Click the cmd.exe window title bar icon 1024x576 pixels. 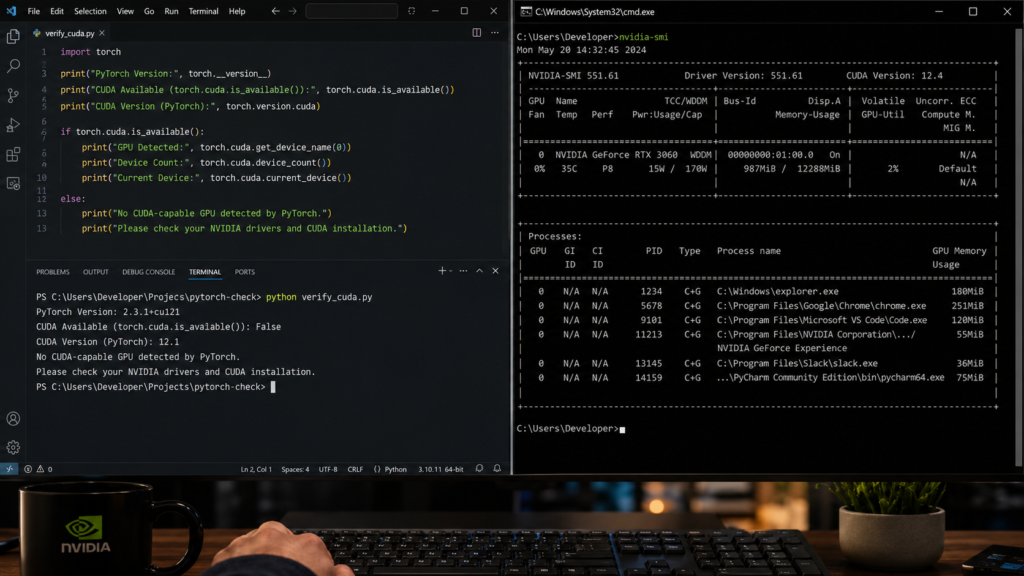coord(526,12)
